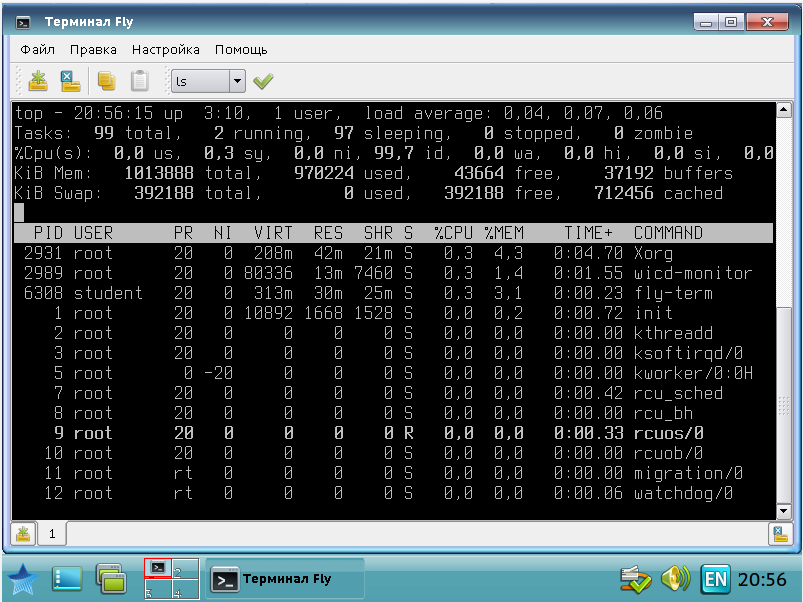Viewport: 803px width, 602px height.
Task: Focus the 'ls' command combo box field
Action: (200, 81)
